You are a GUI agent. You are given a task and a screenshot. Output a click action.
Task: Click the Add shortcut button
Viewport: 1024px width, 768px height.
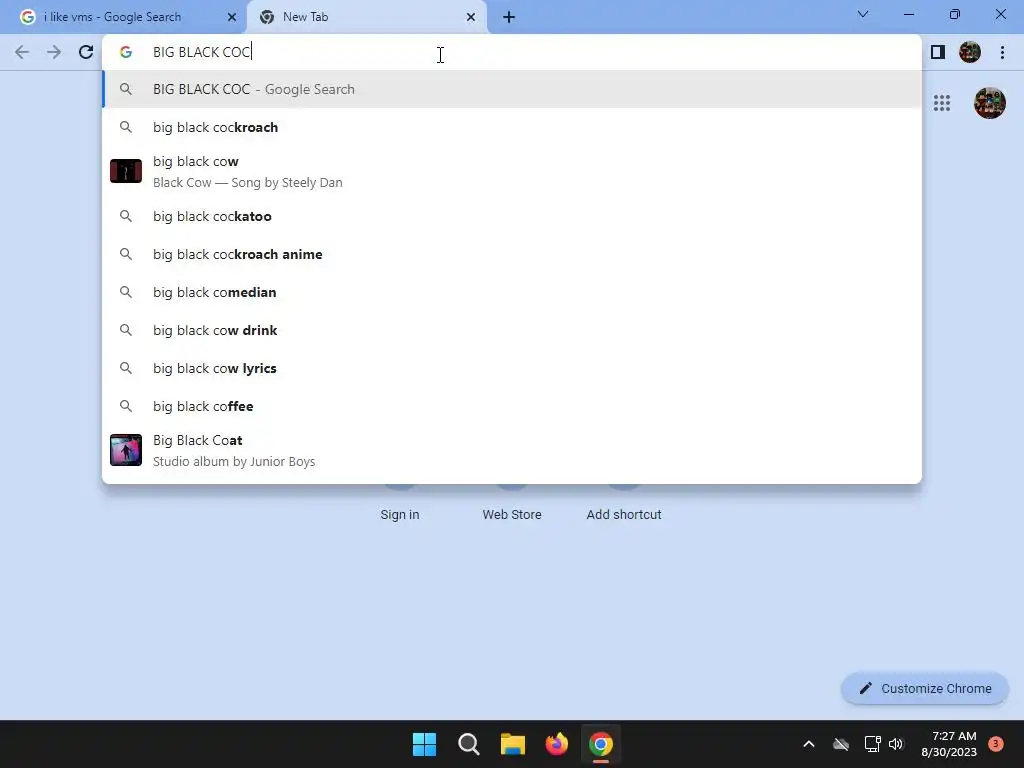(x=624, y=515)
